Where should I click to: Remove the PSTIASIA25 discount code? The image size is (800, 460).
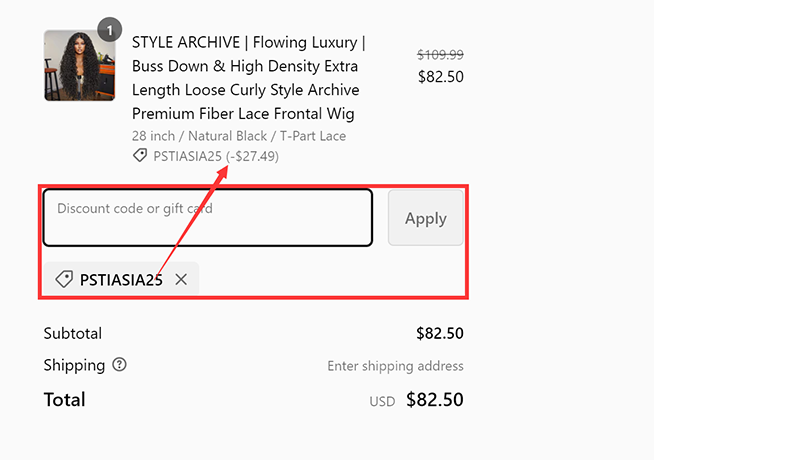pyautogui.click(x=181, y=280)
